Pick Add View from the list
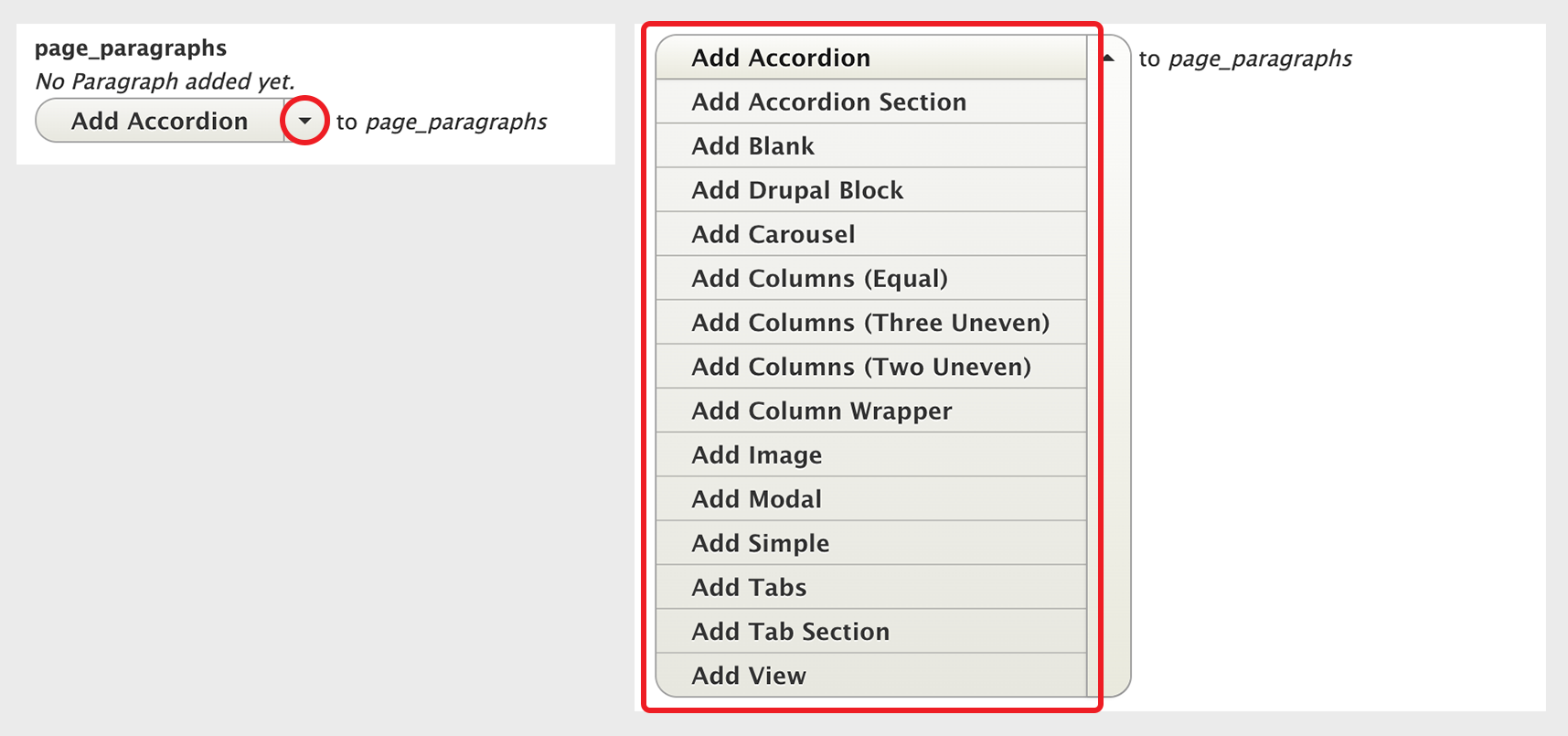This screenshot has width=1568, height=736. (871, 675)
